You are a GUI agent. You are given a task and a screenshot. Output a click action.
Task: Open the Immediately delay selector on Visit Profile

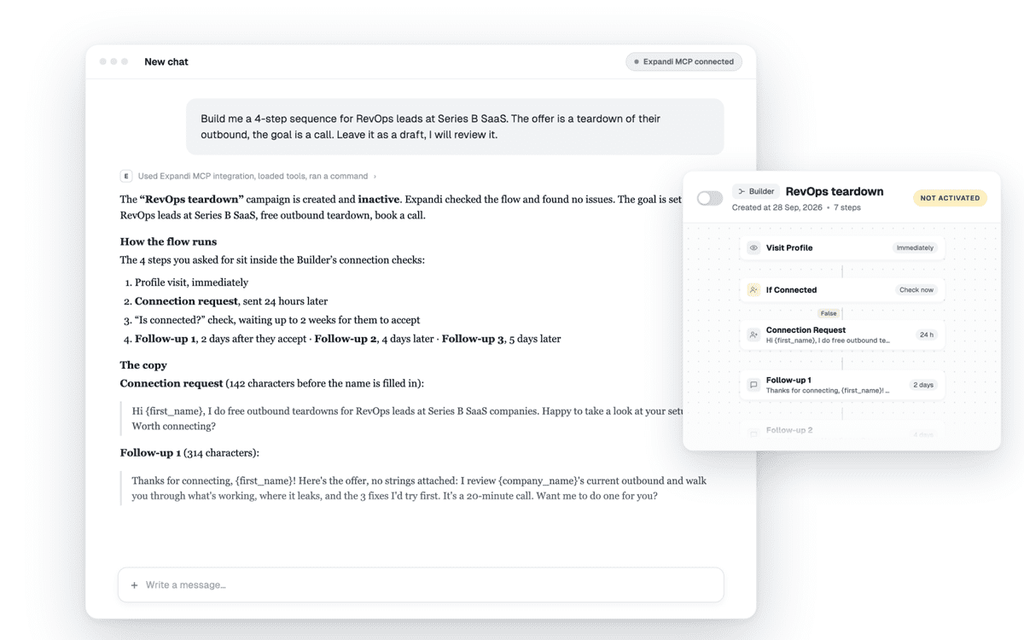(x=915, y=248)
